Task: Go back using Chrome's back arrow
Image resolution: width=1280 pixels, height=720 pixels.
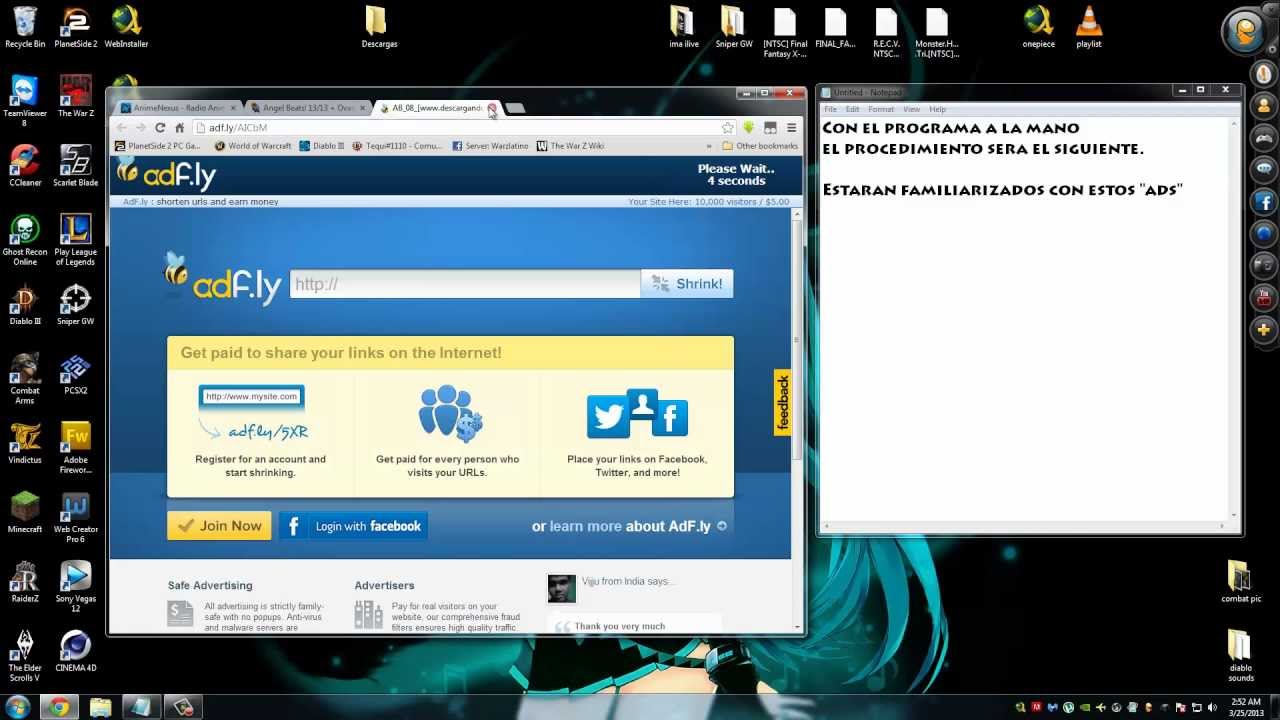Action: click(x=122, y=128)
